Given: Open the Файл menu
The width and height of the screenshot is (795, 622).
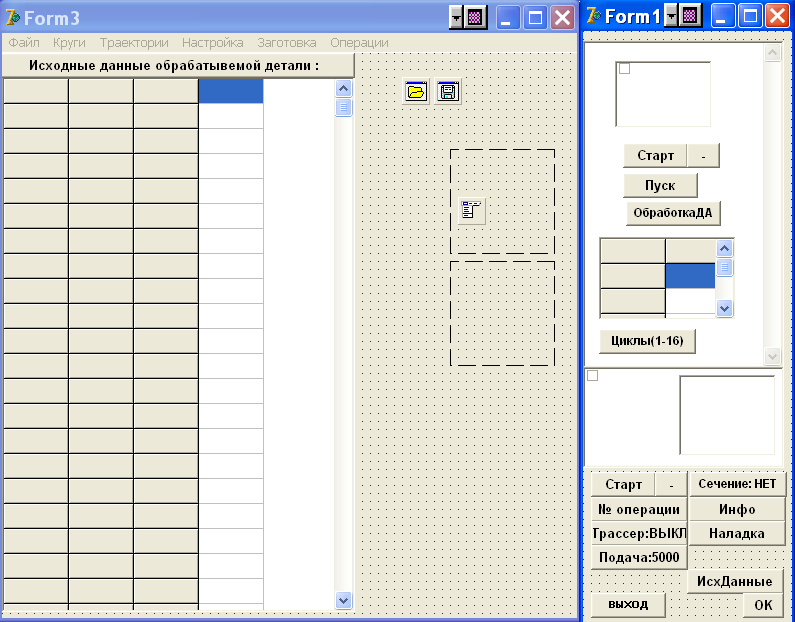Looking at the screenshot, I should (24, 43).
